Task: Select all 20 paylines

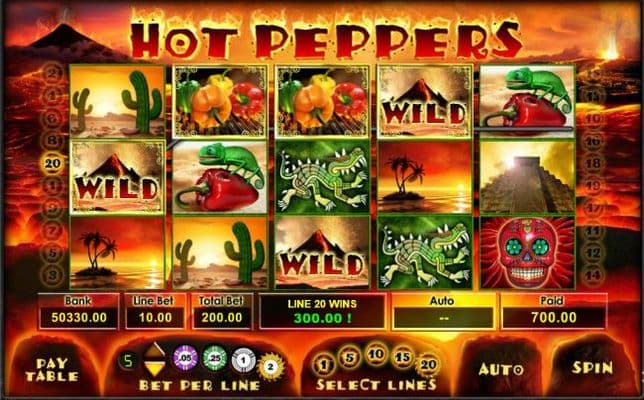Action: coord(428,364)
